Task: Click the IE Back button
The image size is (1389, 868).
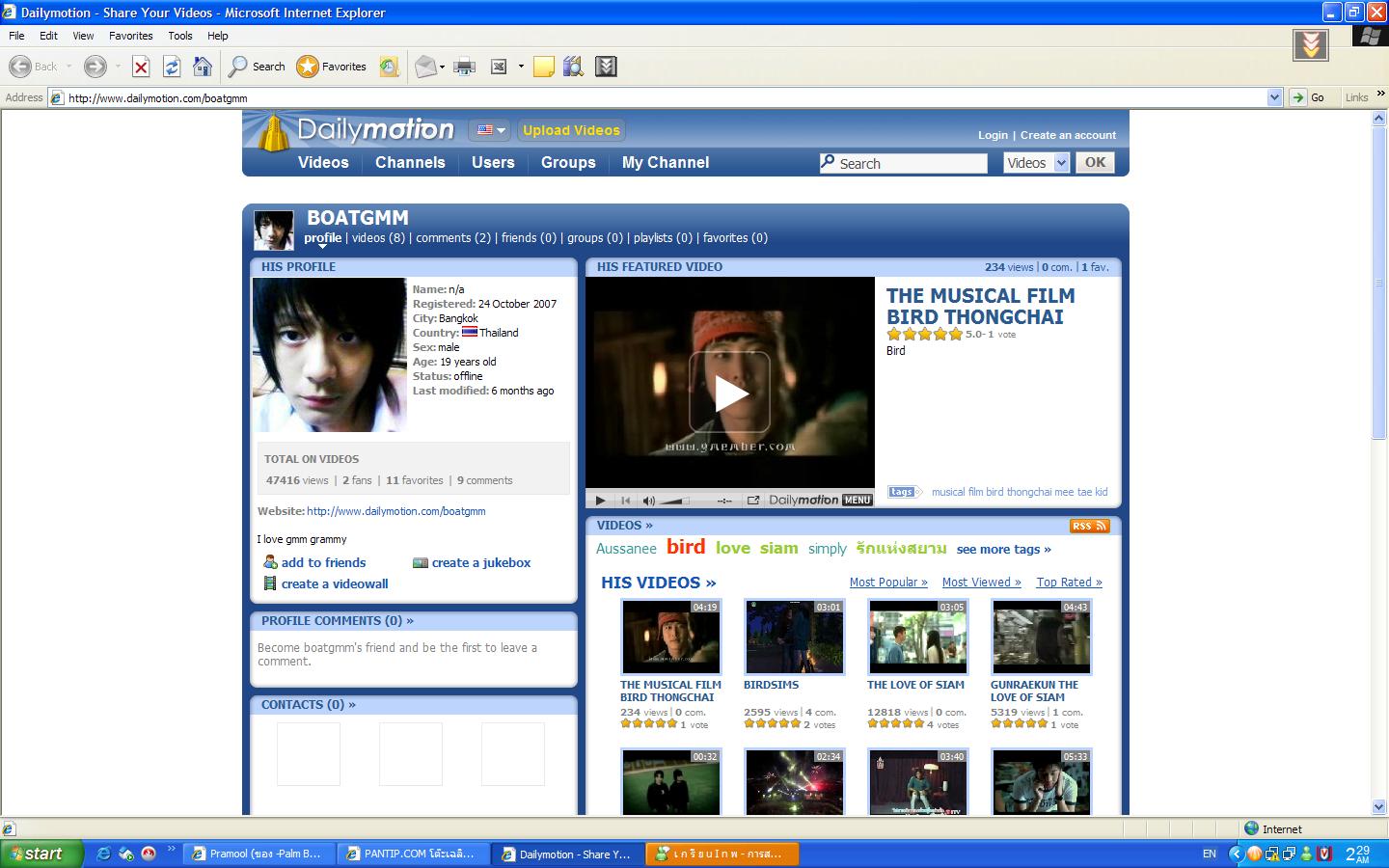Action: pos(34,67)
